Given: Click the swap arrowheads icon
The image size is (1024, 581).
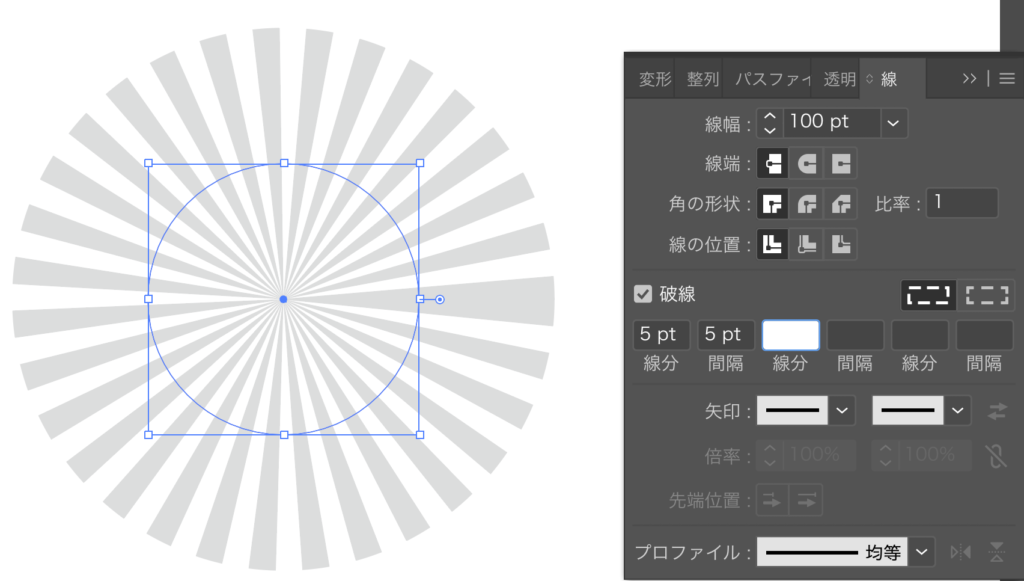Looking at the screenshot, I should click(997, 411).
